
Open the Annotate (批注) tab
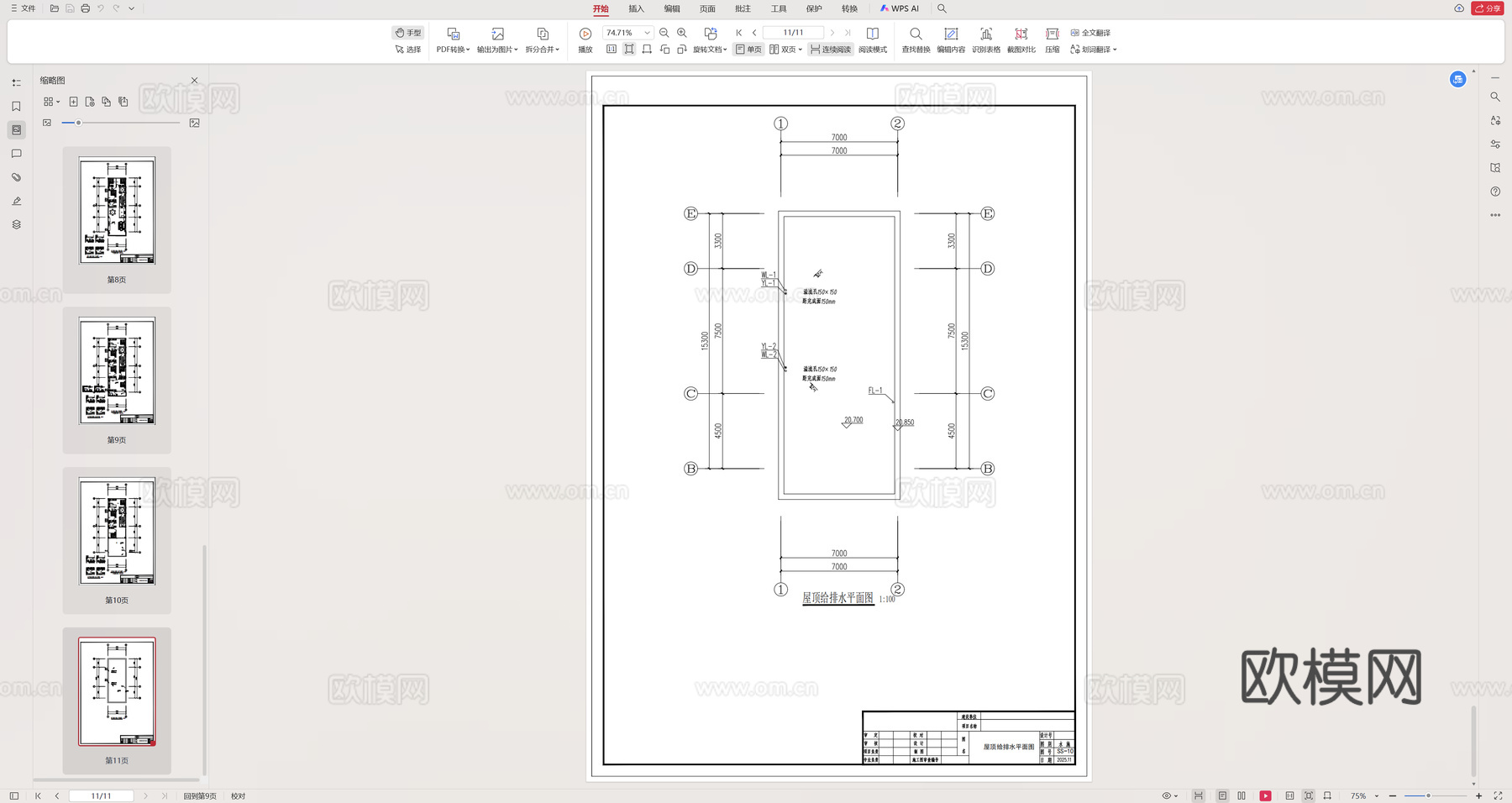743,8
